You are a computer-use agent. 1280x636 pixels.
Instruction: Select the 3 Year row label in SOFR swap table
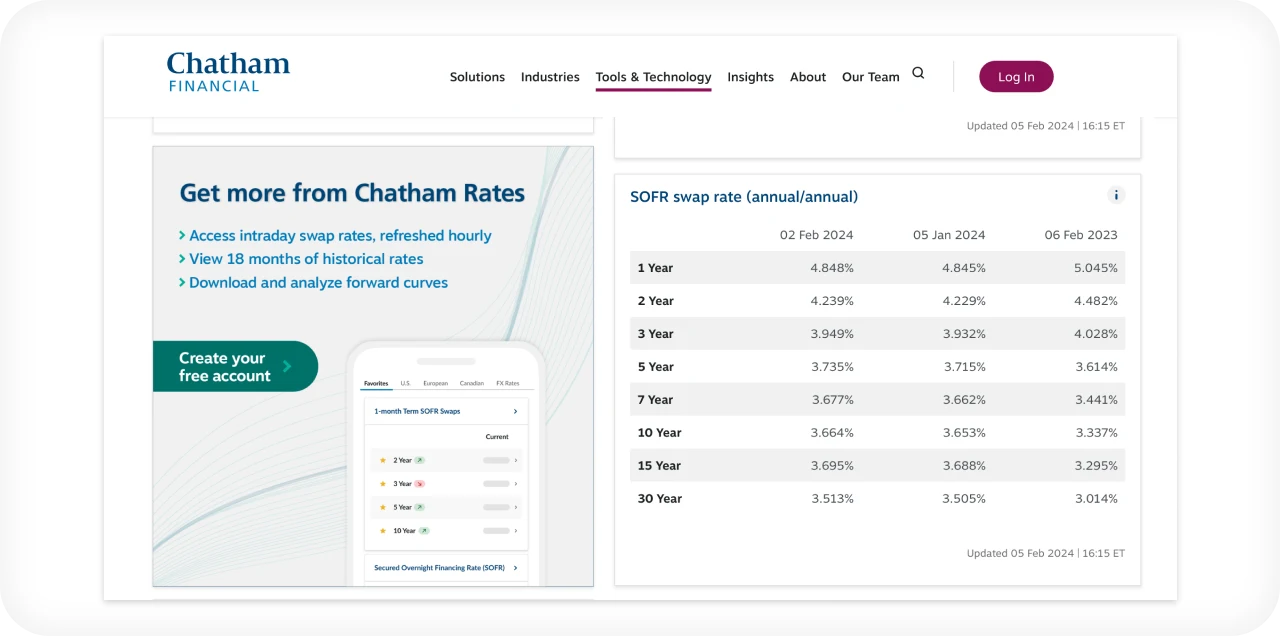point(655,334)
